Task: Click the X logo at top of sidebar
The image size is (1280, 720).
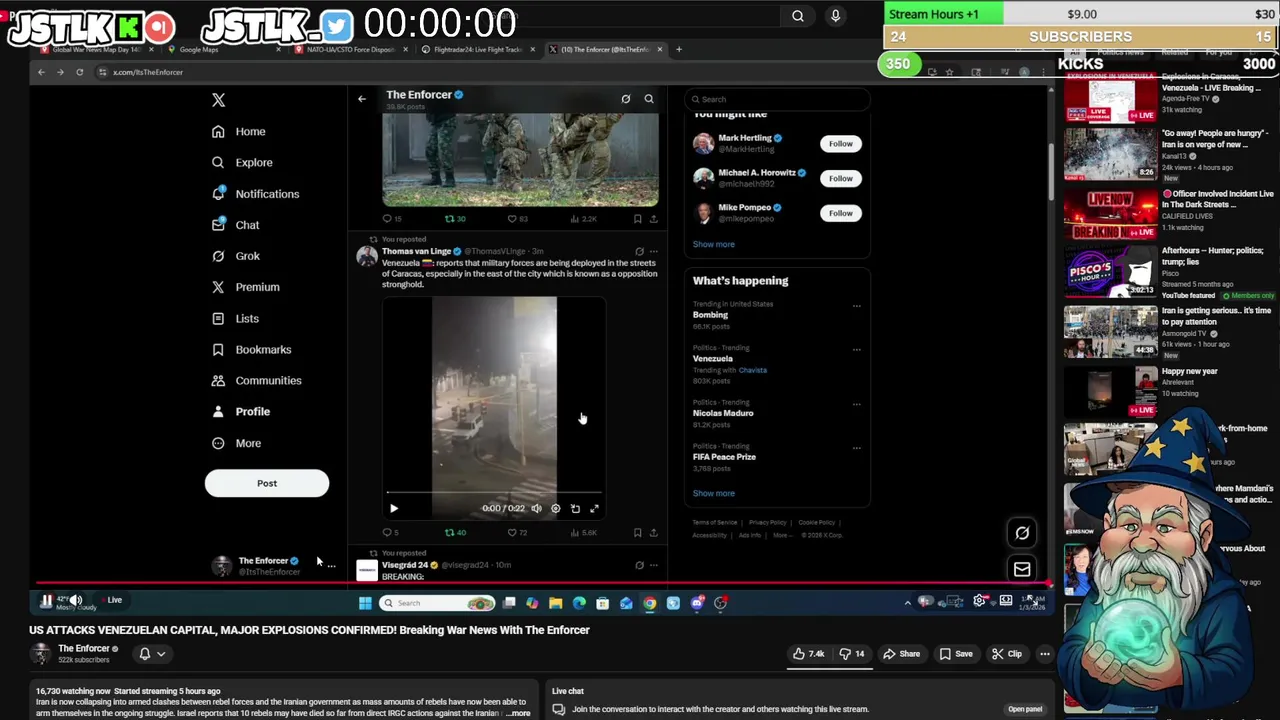Action: point(218,100)
